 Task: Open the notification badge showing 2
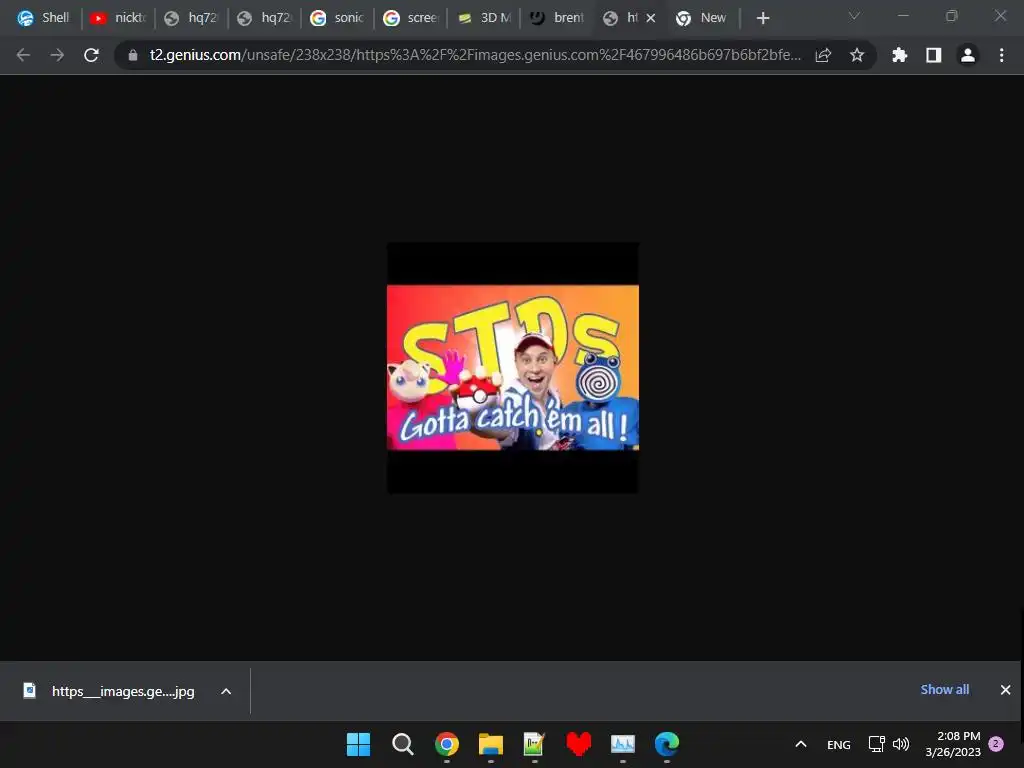coord(996,743)
